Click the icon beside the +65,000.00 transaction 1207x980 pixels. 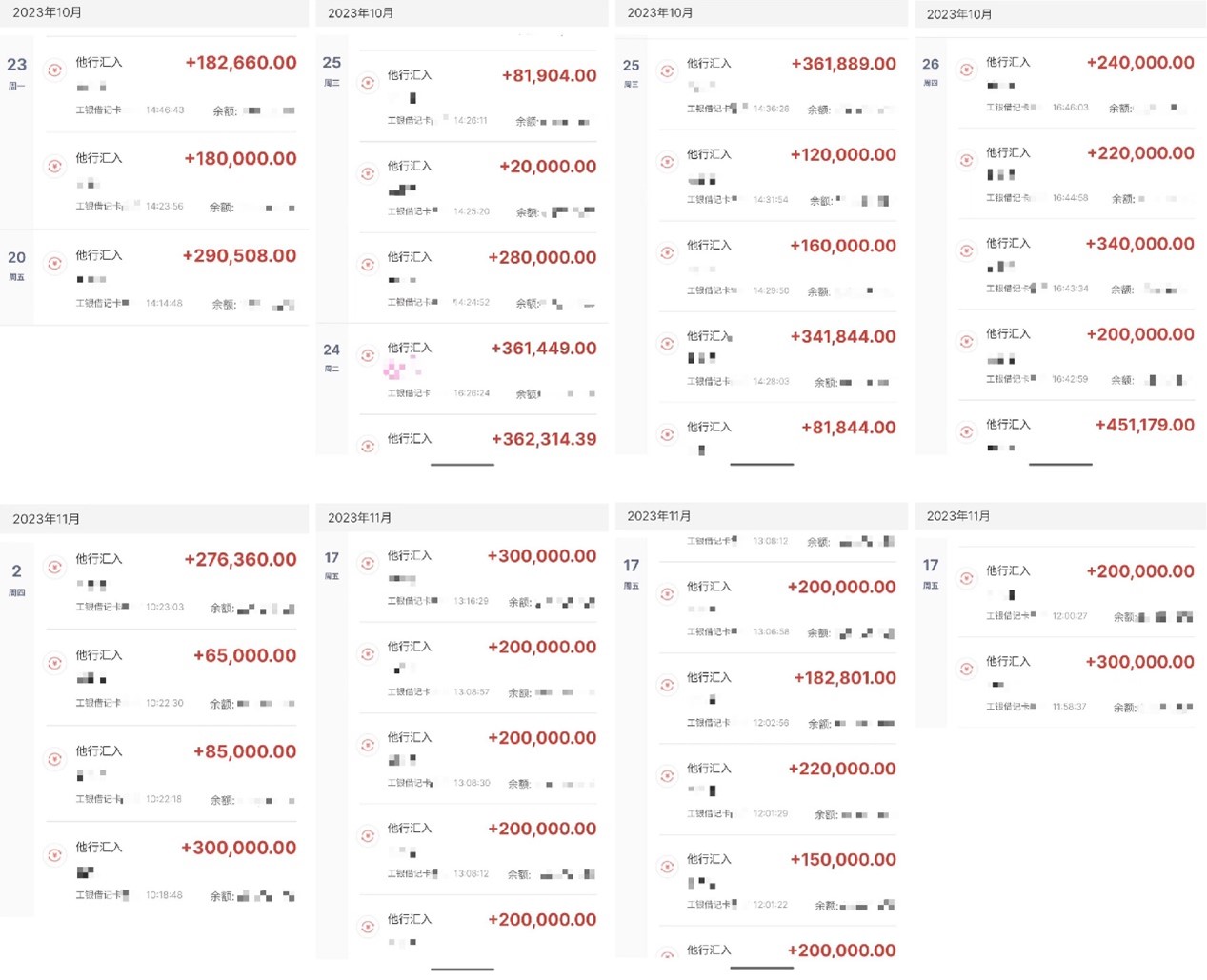tap(55, 663)
